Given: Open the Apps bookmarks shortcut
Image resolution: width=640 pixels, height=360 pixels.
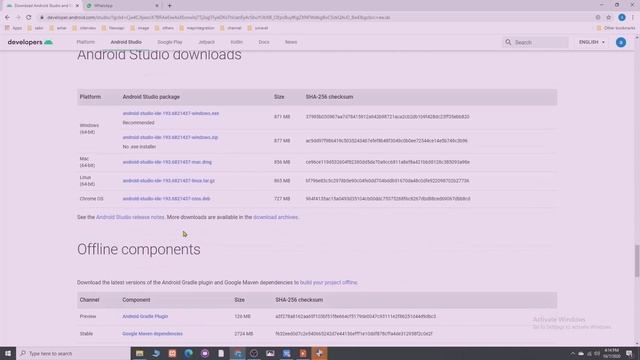Looking at the screenshot, I should point(13,28).
